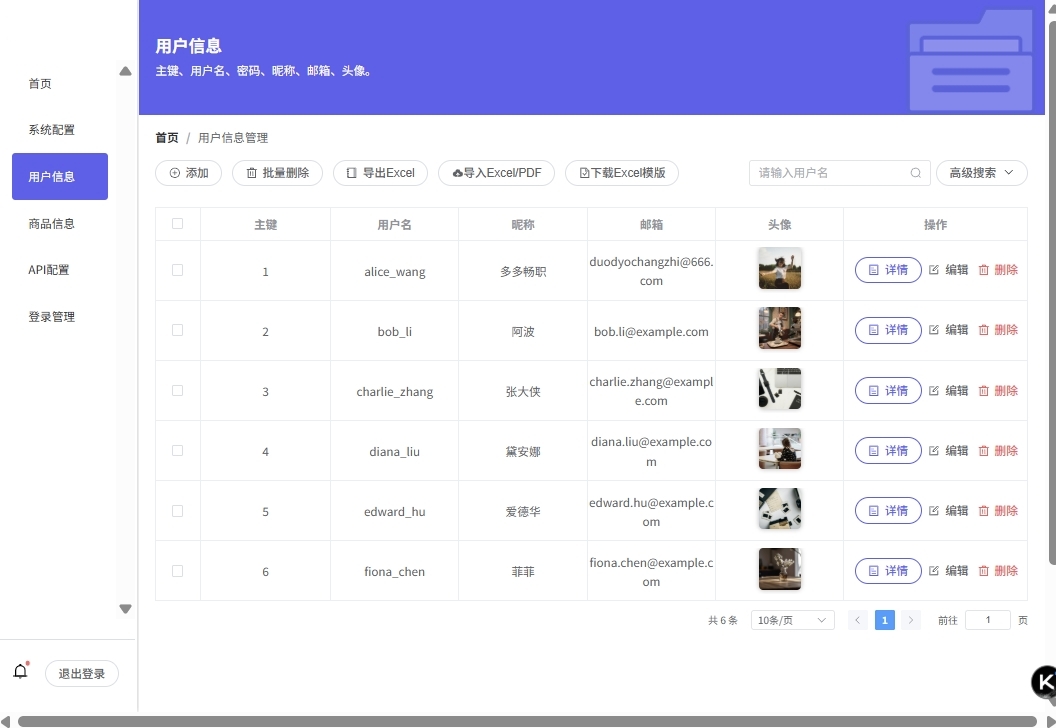Click 首页 breadcrumb link

167,138
